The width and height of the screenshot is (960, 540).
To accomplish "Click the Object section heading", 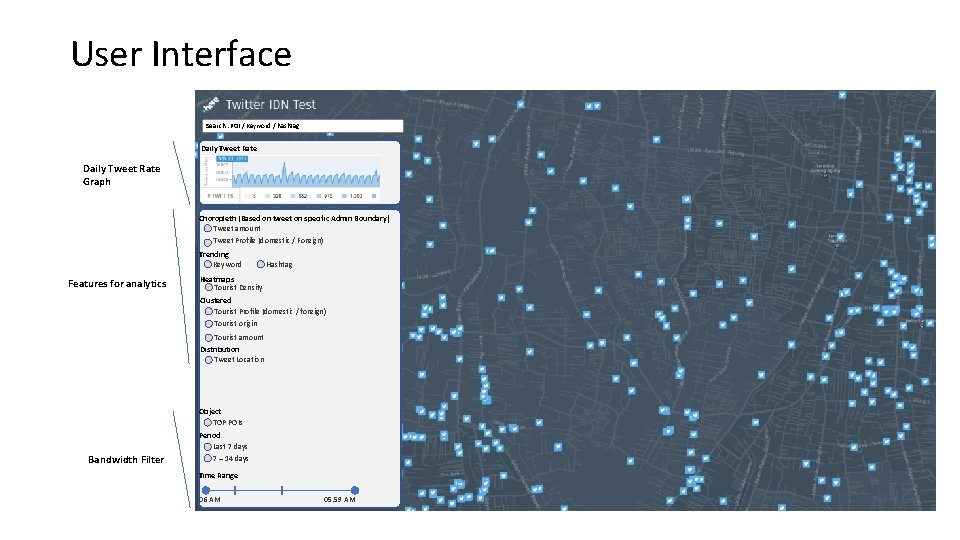I will (x=211, y=411).
